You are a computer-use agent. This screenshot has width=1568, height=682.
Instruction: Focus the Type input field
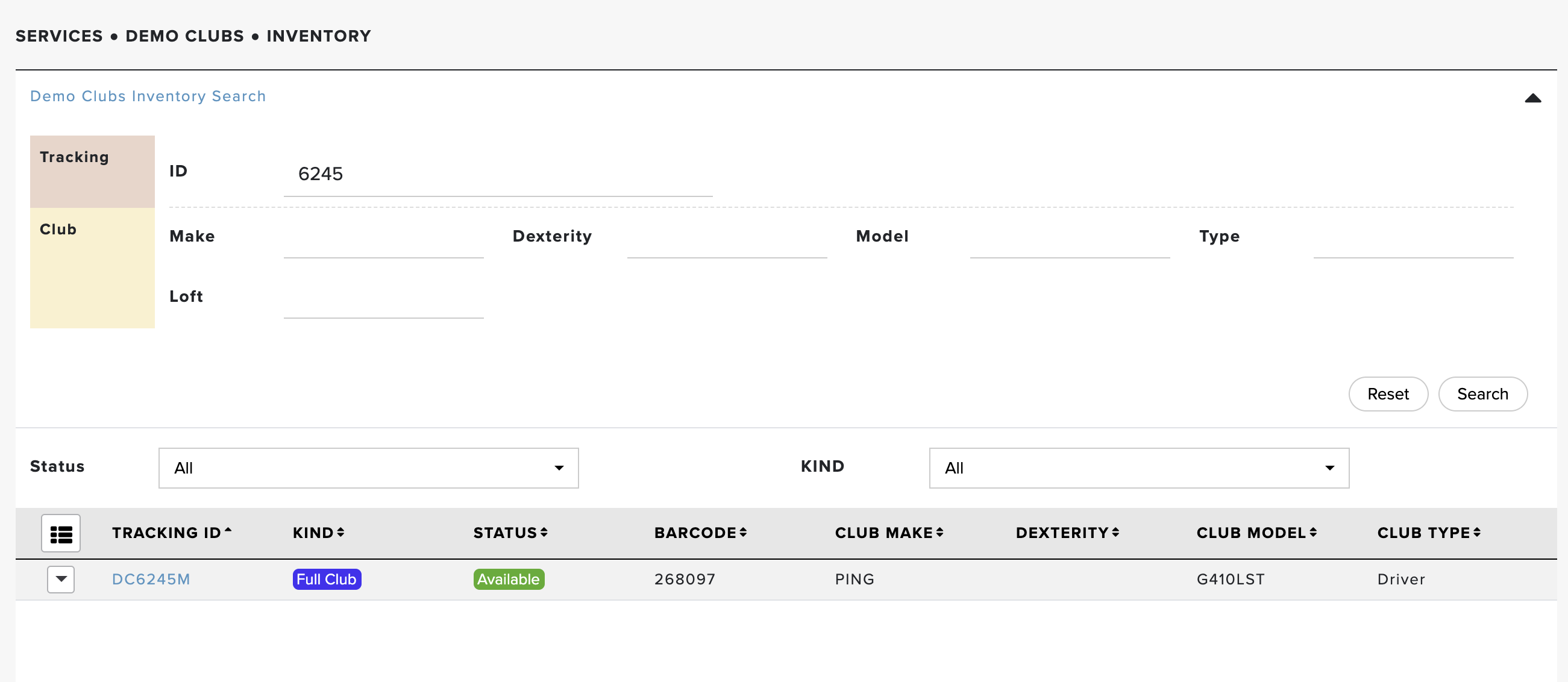[1413, 239]
